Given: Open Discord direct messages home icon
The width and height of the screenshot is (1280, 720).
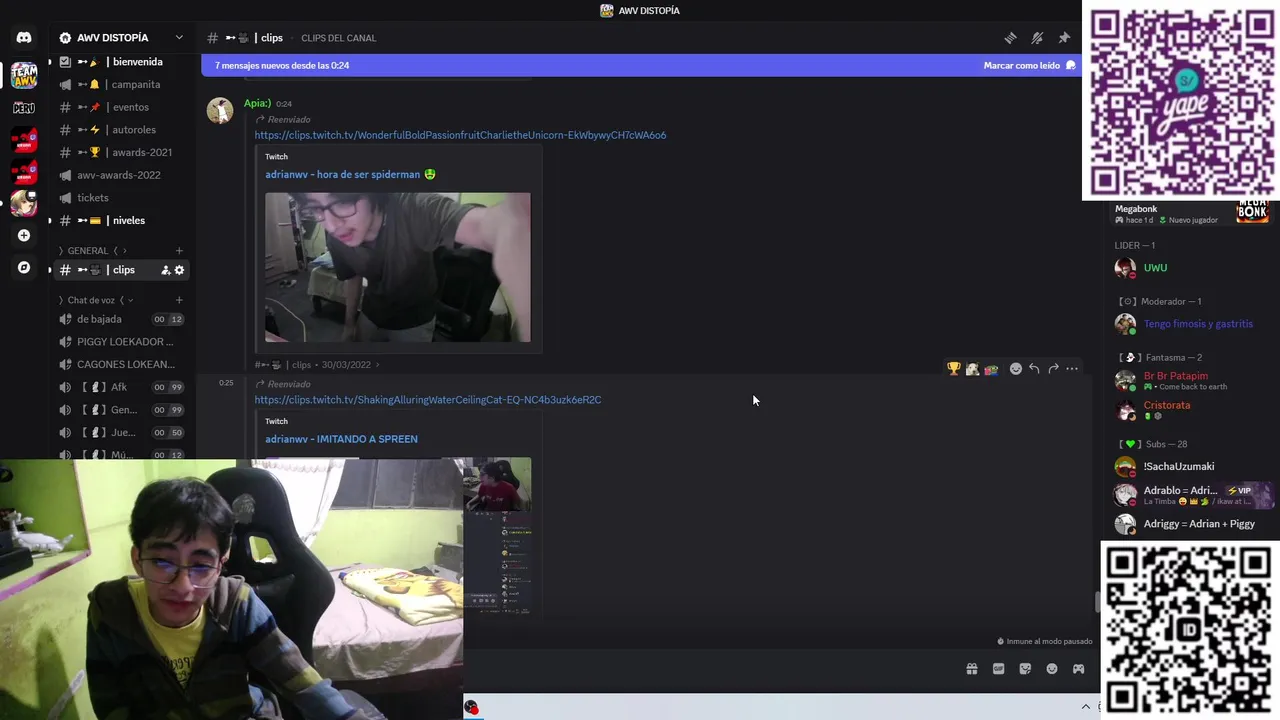Looking at the screenshot, I should (x=24, y=38).
